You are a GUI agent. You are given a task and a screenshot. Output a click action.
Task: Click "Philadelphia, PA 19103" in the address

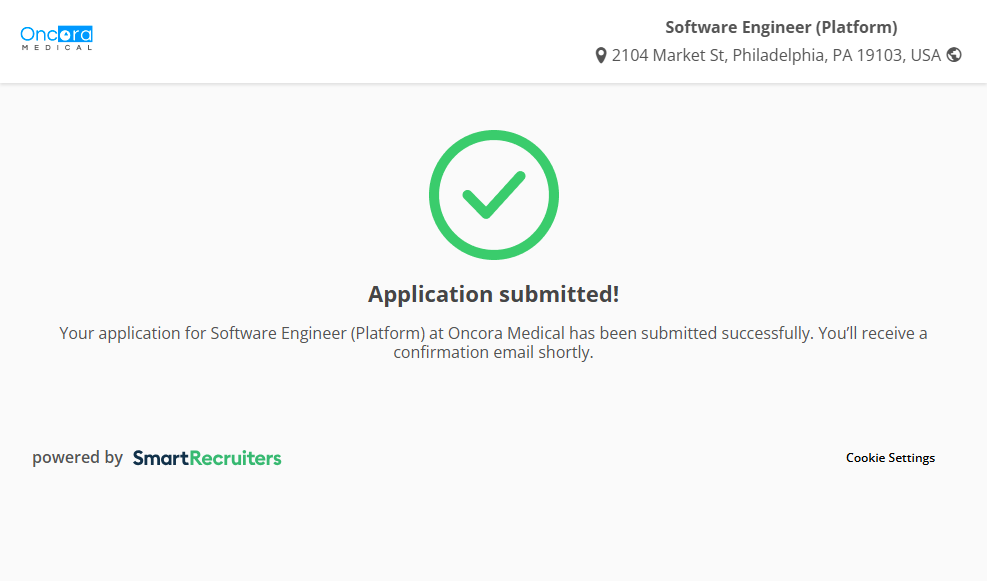[x=819, y=55]
